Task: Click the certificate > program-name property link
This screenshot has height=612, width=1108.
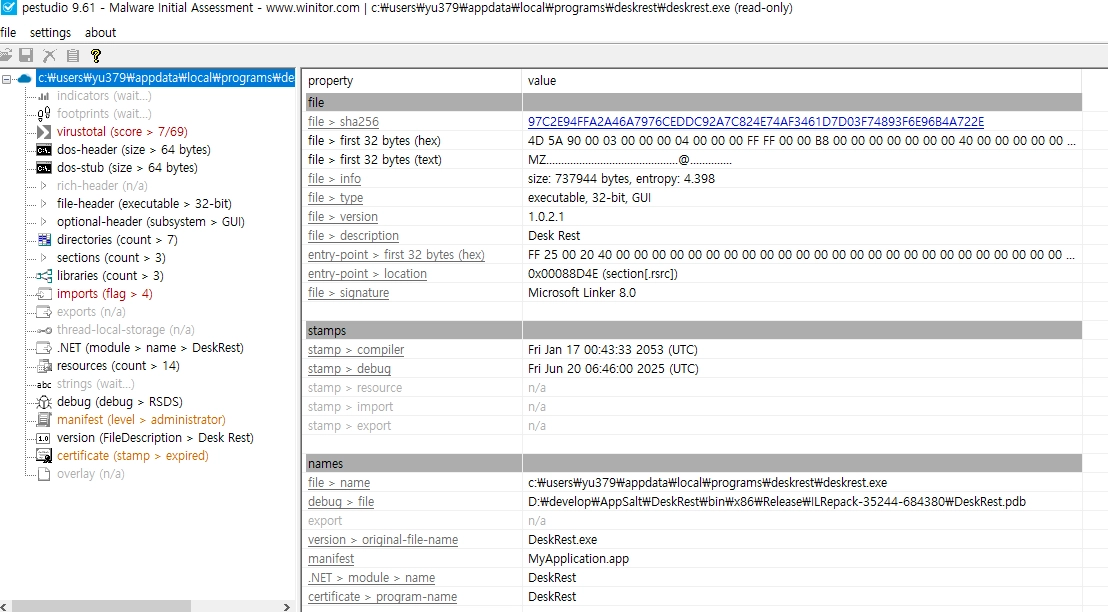Action: 382,597
